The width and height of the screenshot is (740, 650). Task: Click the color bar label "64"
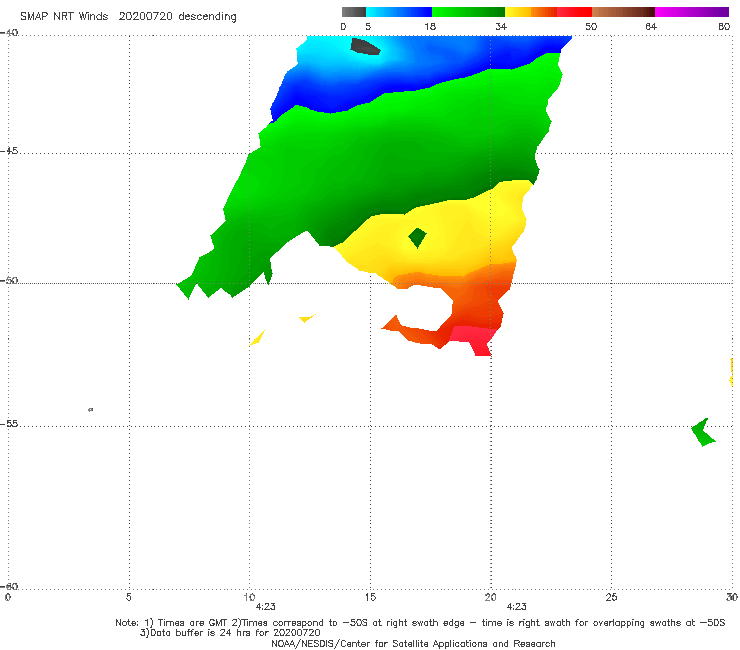[x=651, y=26]
